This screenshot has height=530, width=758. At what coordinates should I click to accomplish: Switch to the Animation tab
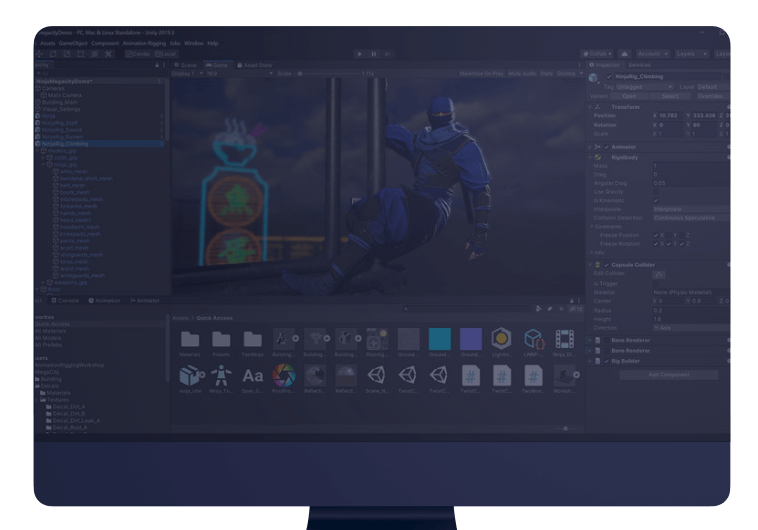coord(104,300)
